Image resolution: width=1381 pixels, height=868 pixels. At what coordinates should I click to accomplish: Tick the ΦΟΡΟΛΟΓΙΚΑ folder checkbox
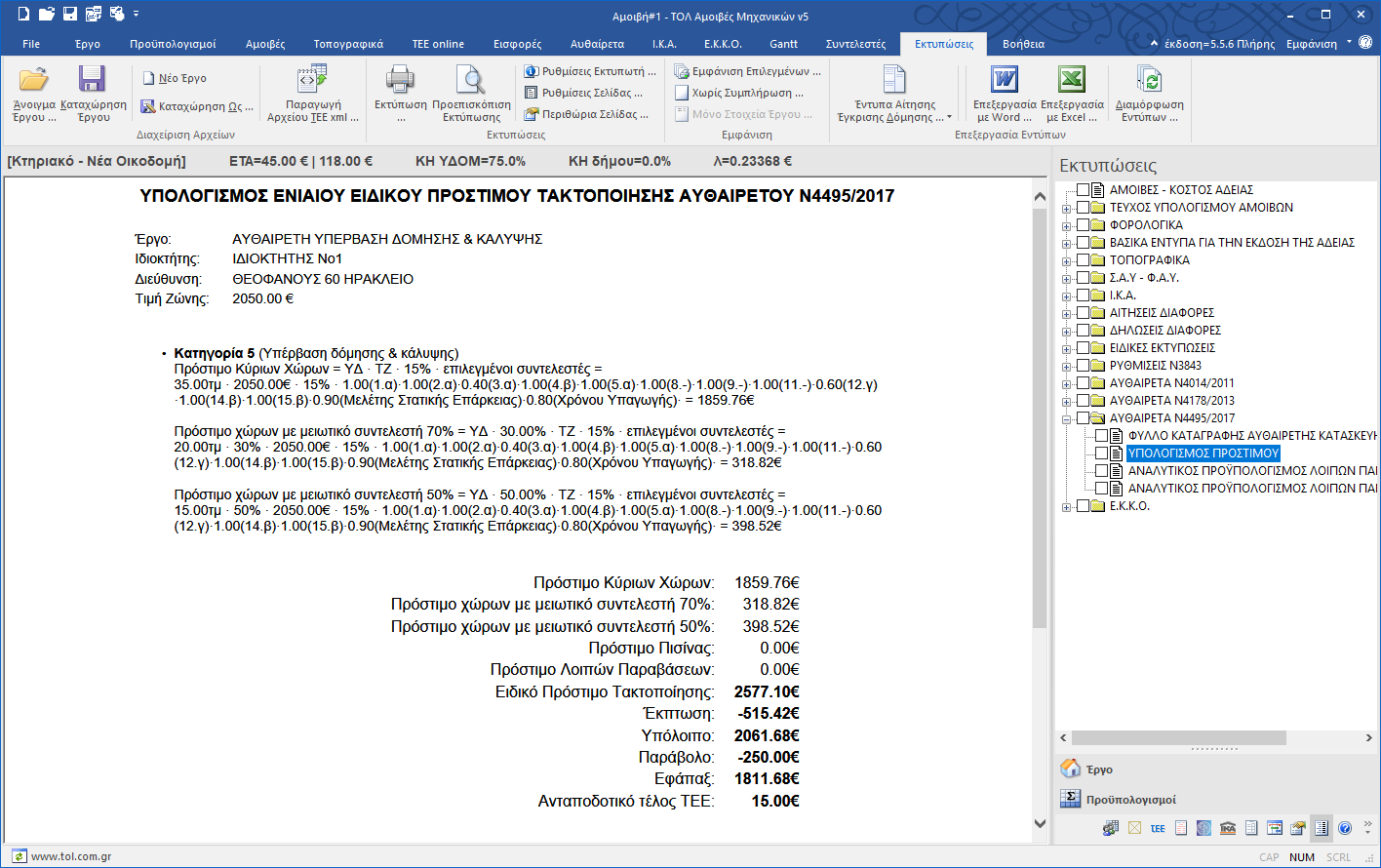point(1083,225)
